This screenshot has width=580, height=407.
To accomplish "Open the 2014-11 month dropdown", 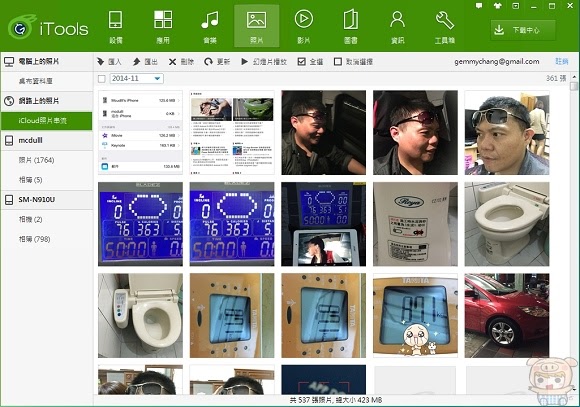I will tap(136, 78).
